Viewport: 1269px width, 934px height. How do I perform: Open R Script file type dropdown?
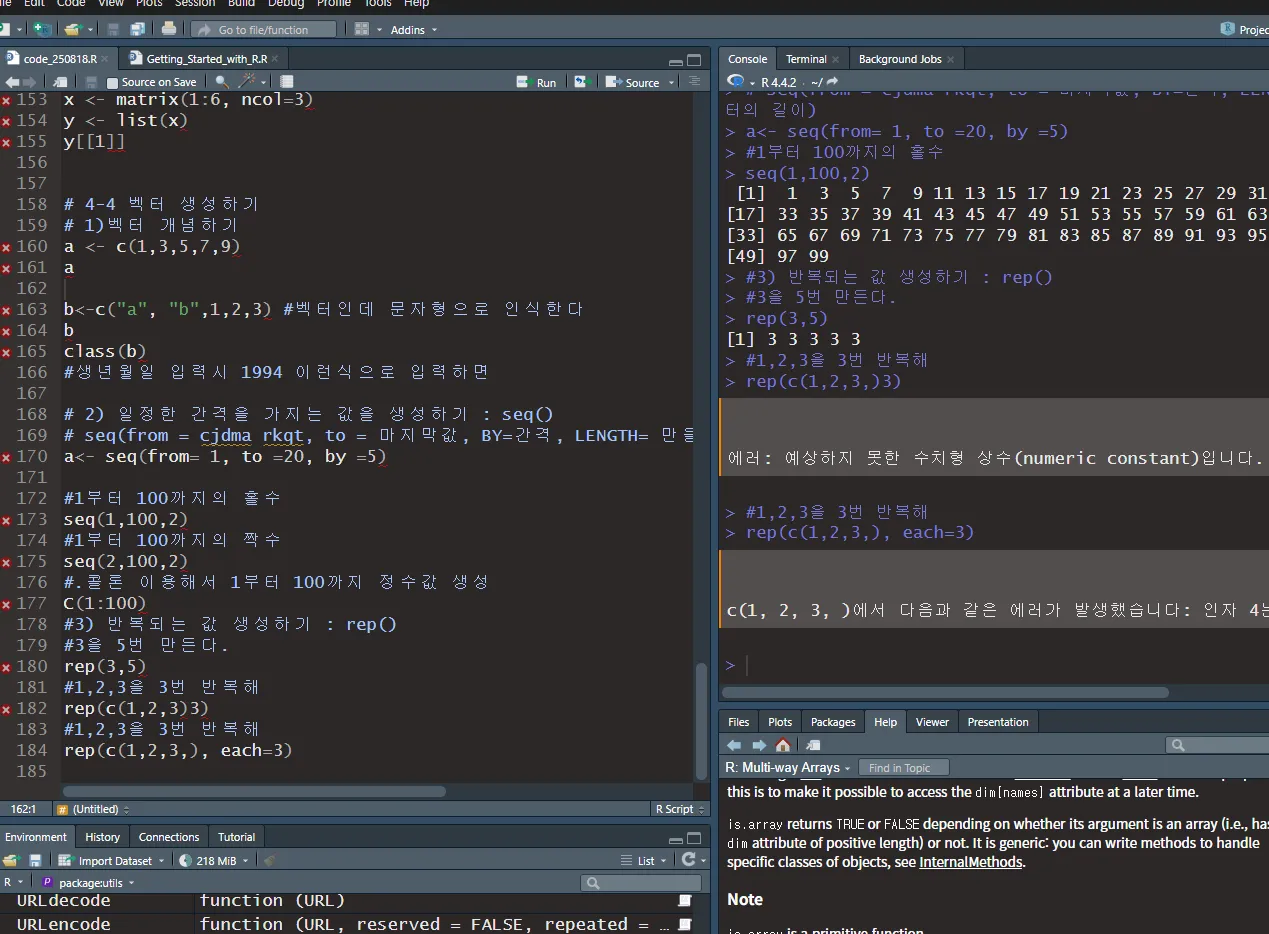tap(679, 809)
